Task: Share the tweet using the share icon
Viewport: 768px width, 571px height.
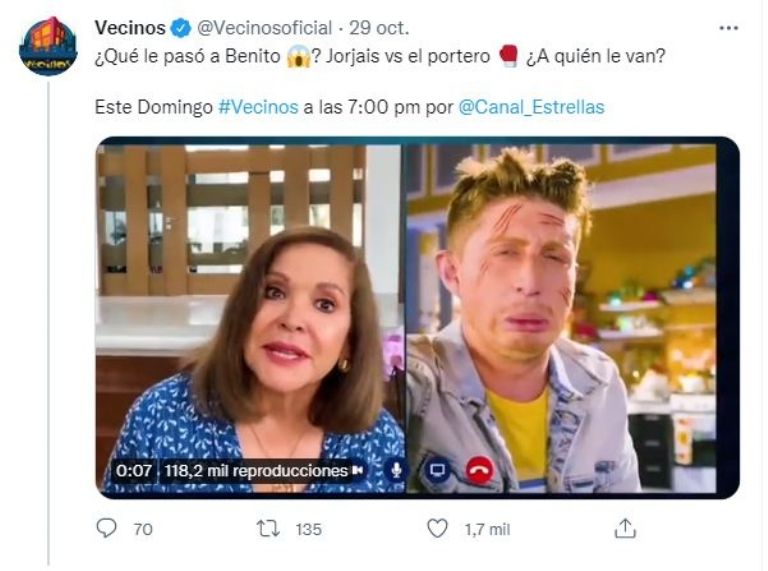Action: [625, 529]
